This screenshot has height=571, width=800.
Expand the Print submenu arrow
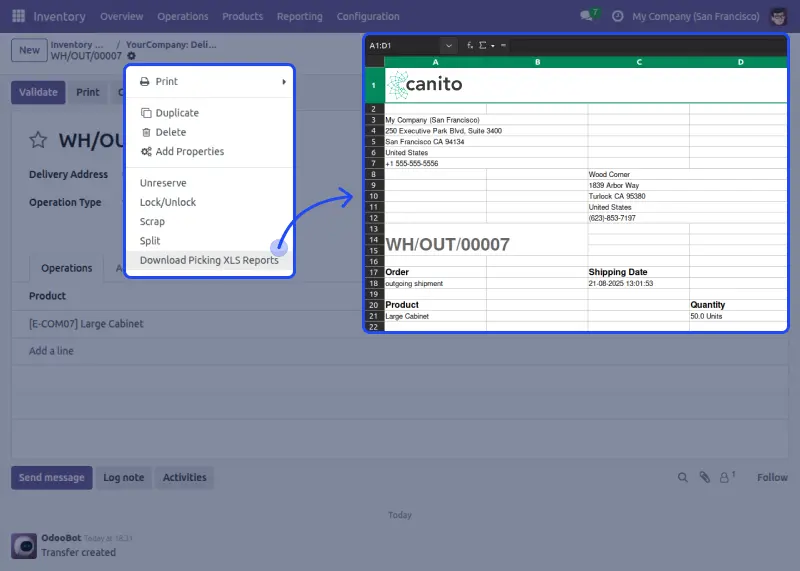click(284, 82)
